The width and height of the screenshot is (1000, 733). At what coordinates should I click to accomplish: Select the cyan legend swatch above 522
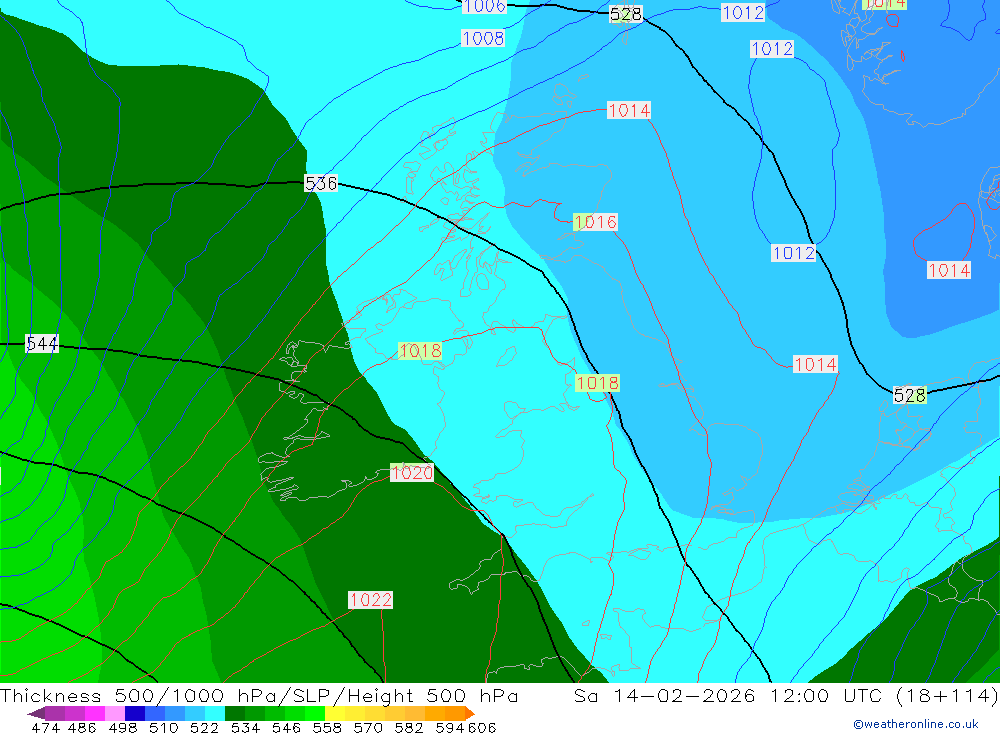(x=215, y=713)
